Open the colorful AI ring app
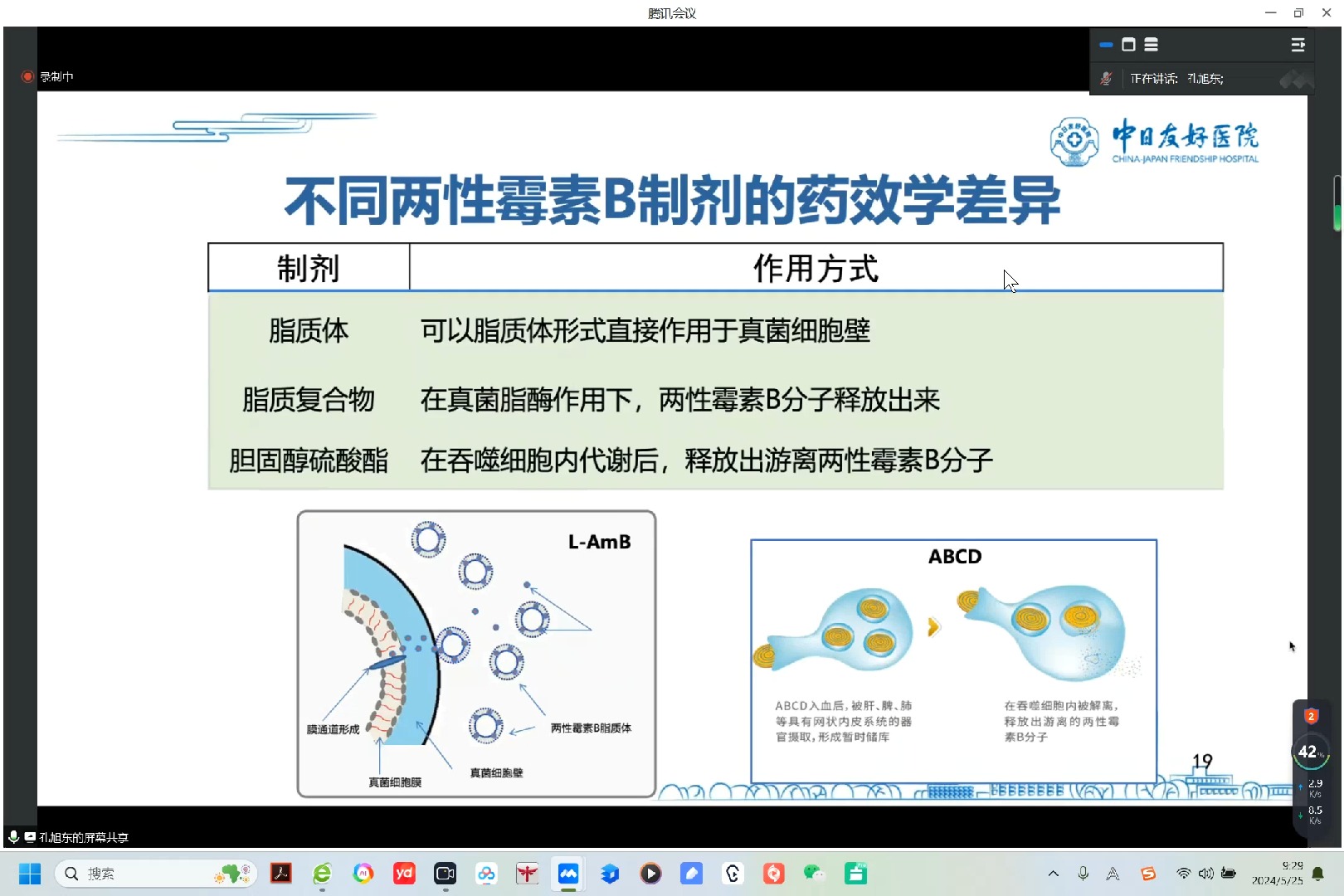The height and width of the screenshot is (896, 1344). (x=363, y=874)
